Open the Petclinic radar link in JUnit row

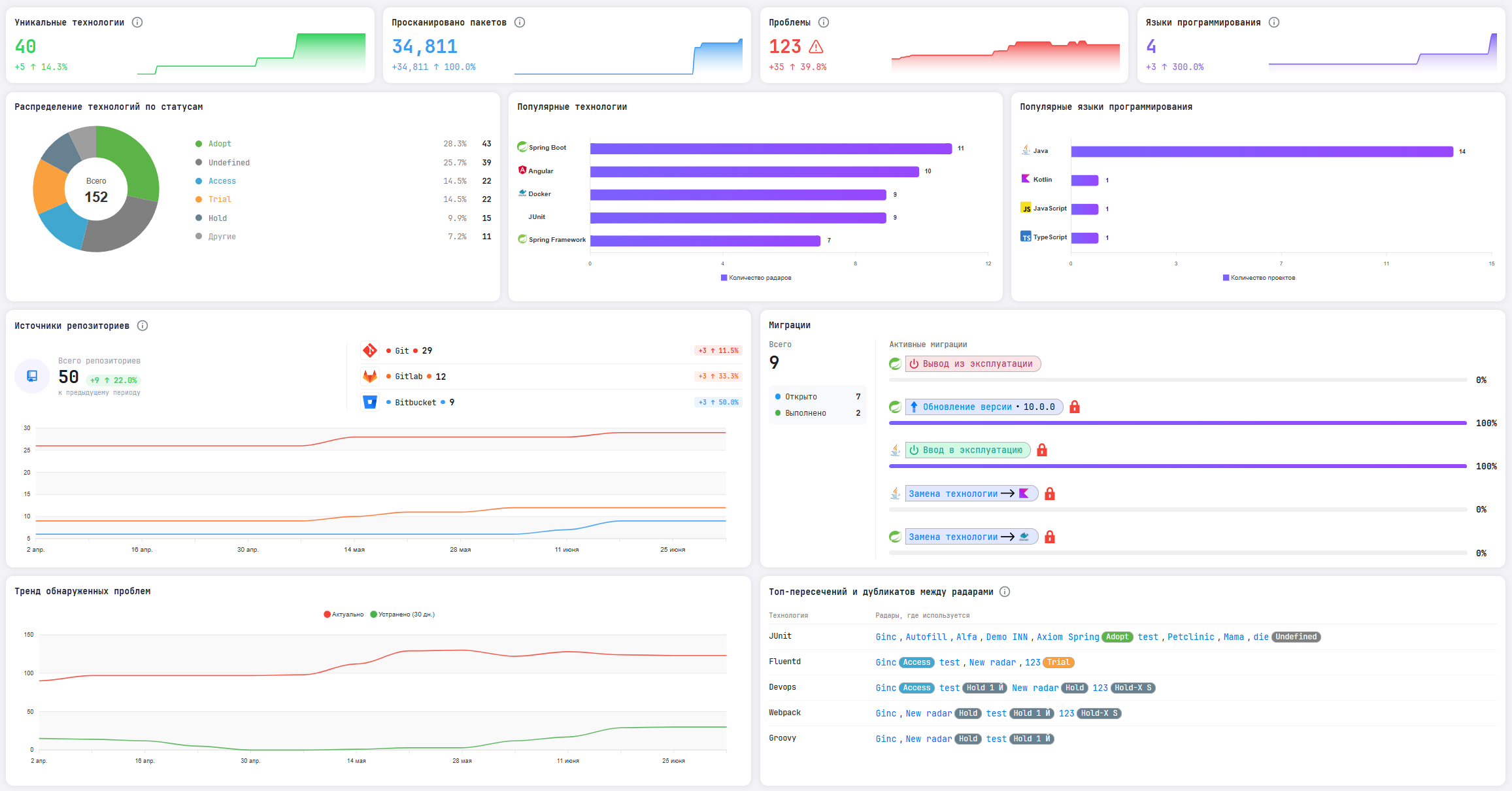1191,637
